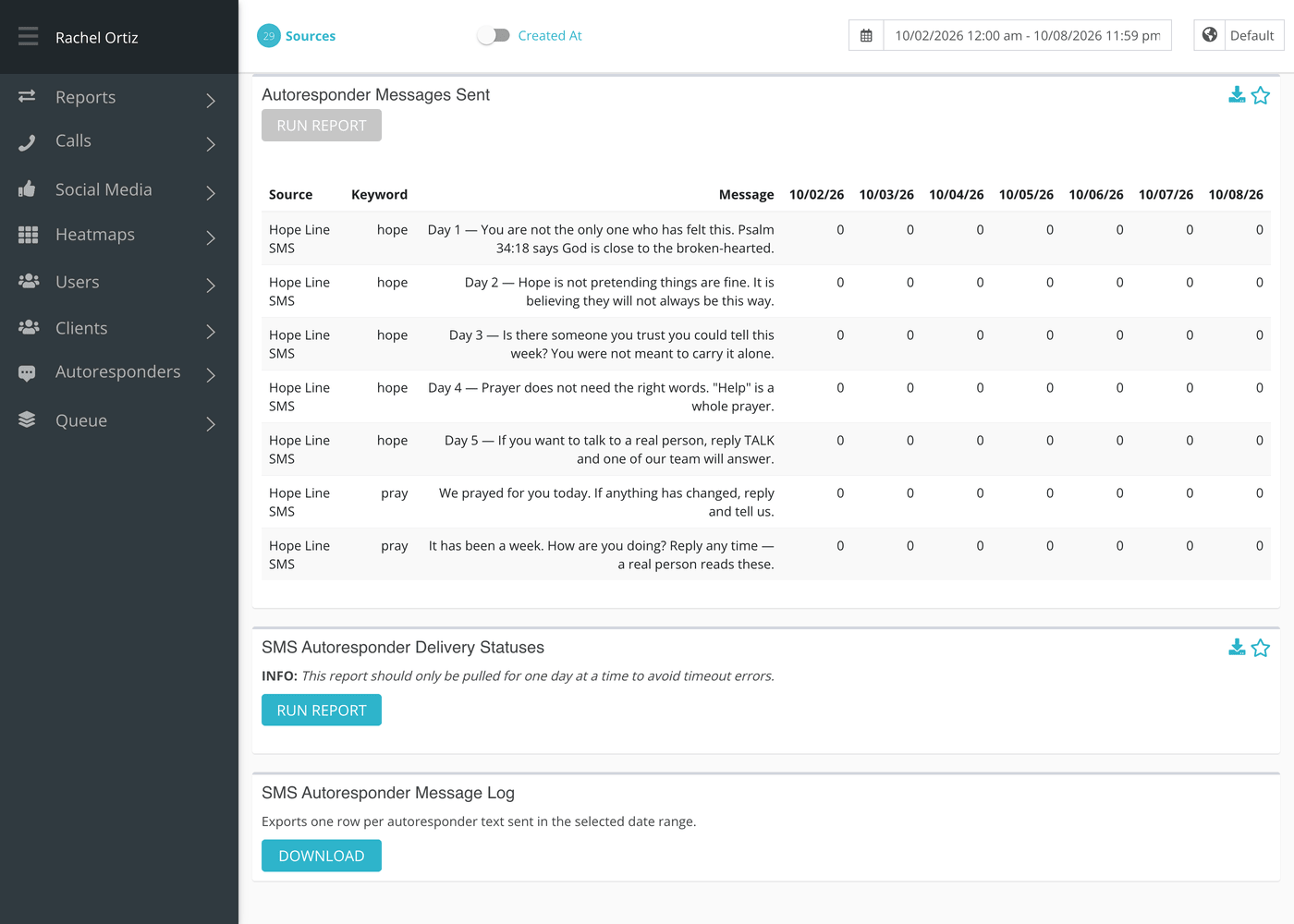1294x924 pixels.
Task: Toggle the Created At switch
Action: [494, 35]
